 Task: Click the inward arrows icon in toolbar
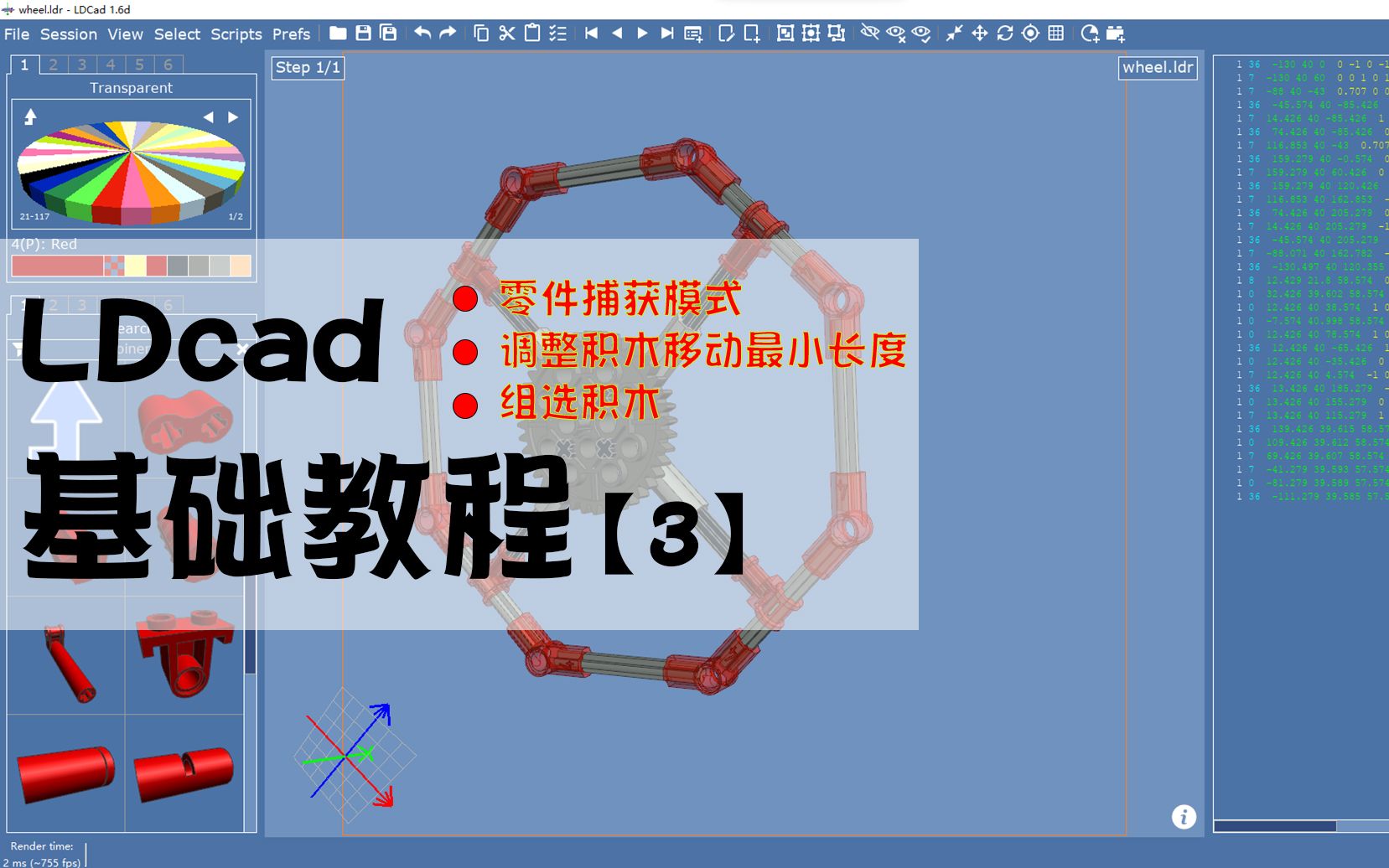[x=954, y=34]
